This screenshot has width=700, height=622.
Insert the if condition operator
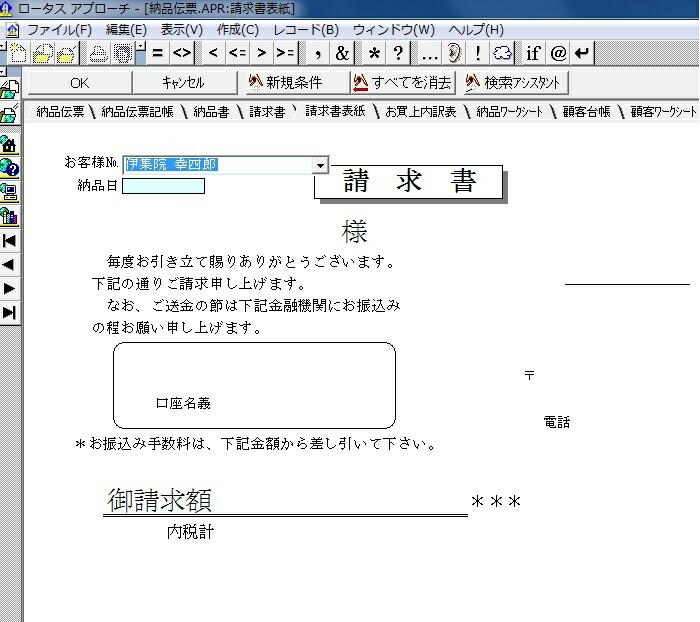tap(533, 53)
